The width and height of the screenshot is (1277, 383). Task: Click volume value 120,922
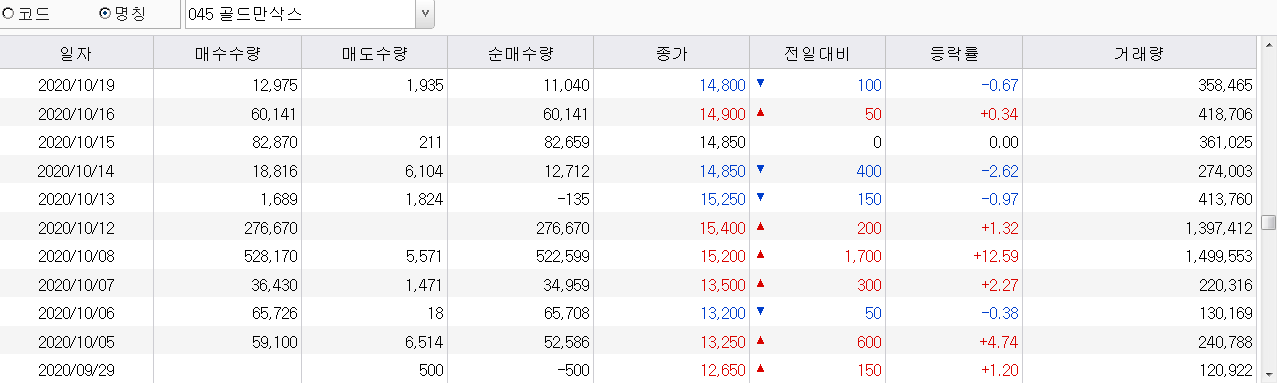tap(1225, 370)
